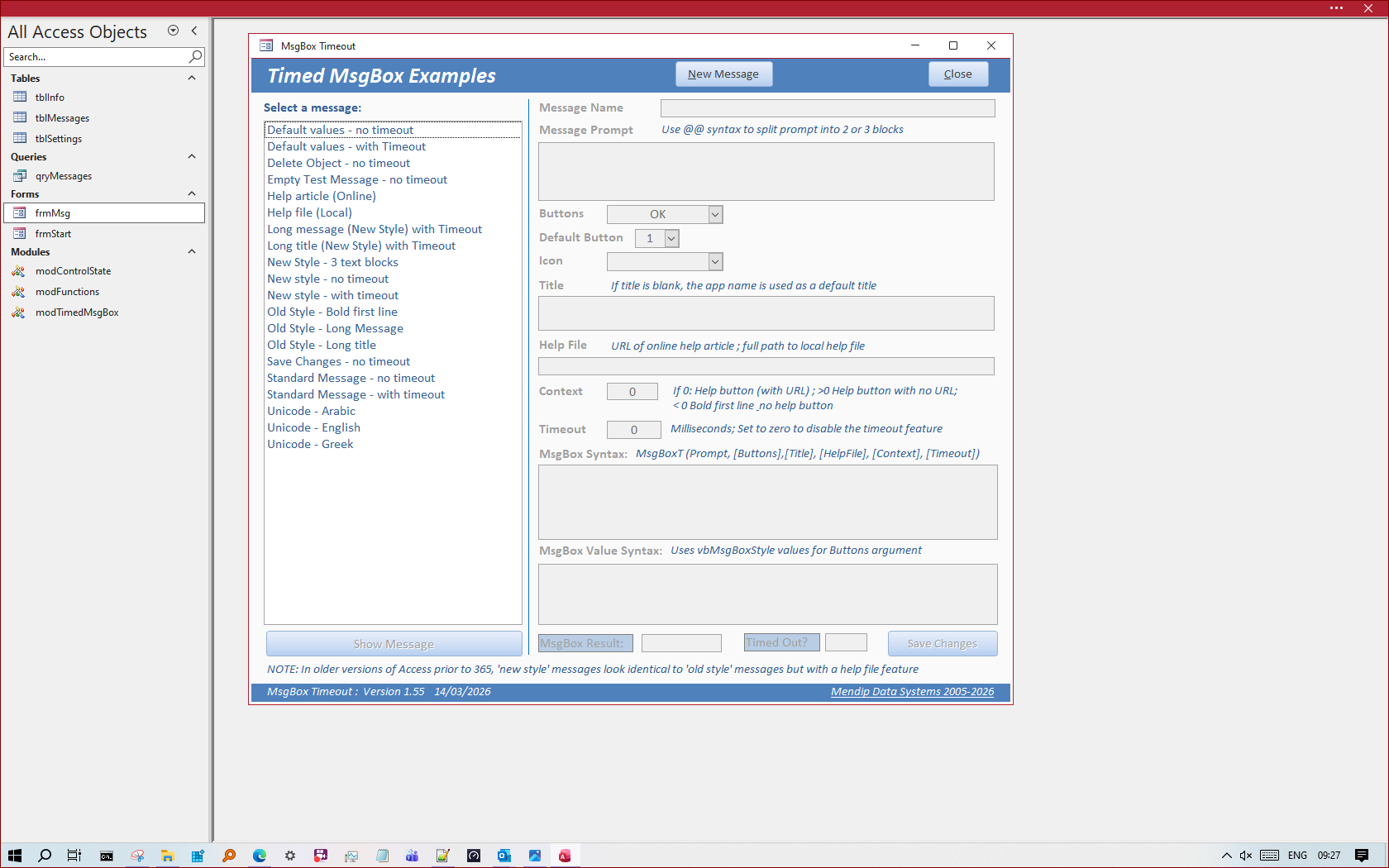Screen dimensions: 1389x868
Task: Open Command Prompt from the taskbar
Action: point(107,856)
